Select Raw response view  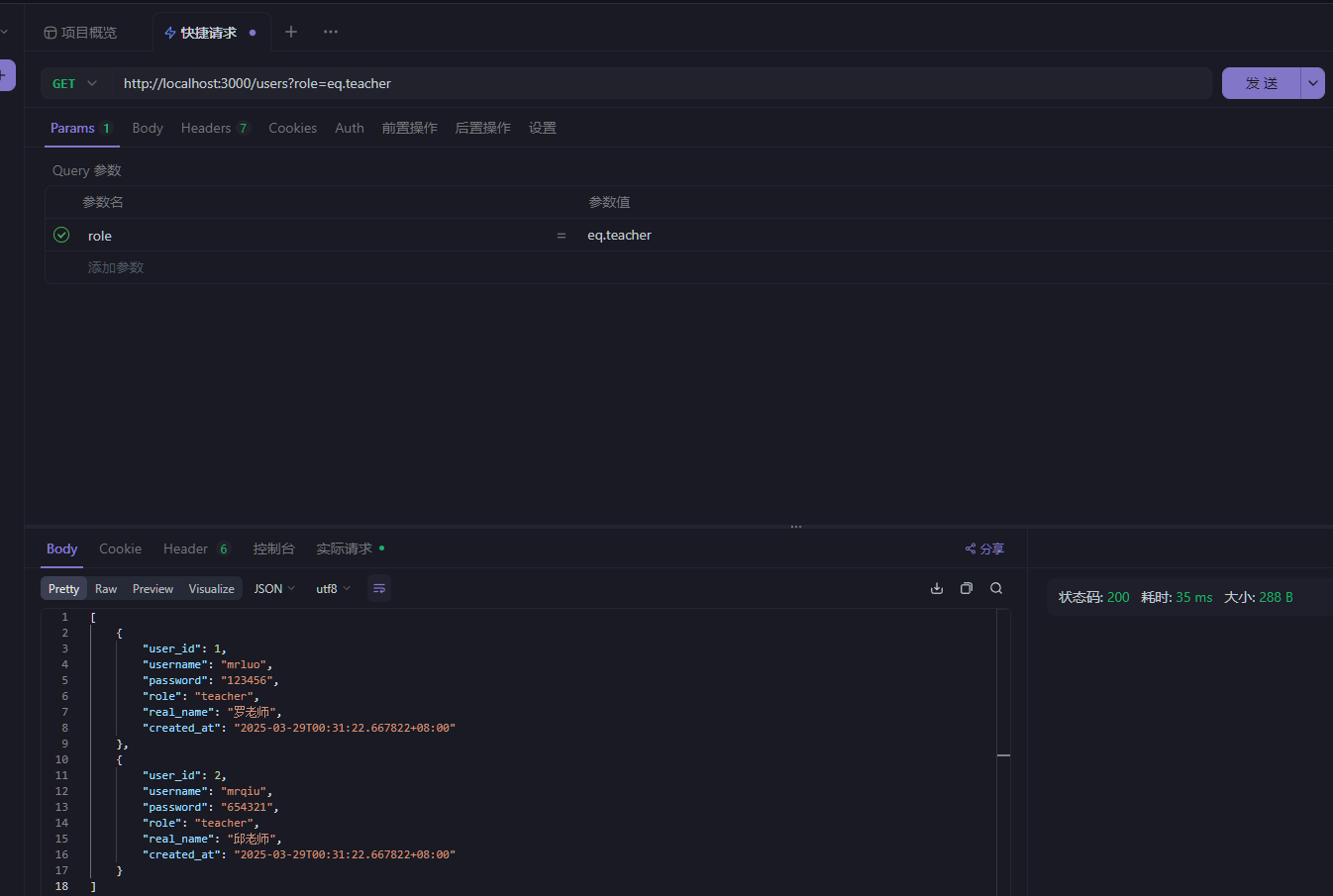tap(106, 588)
